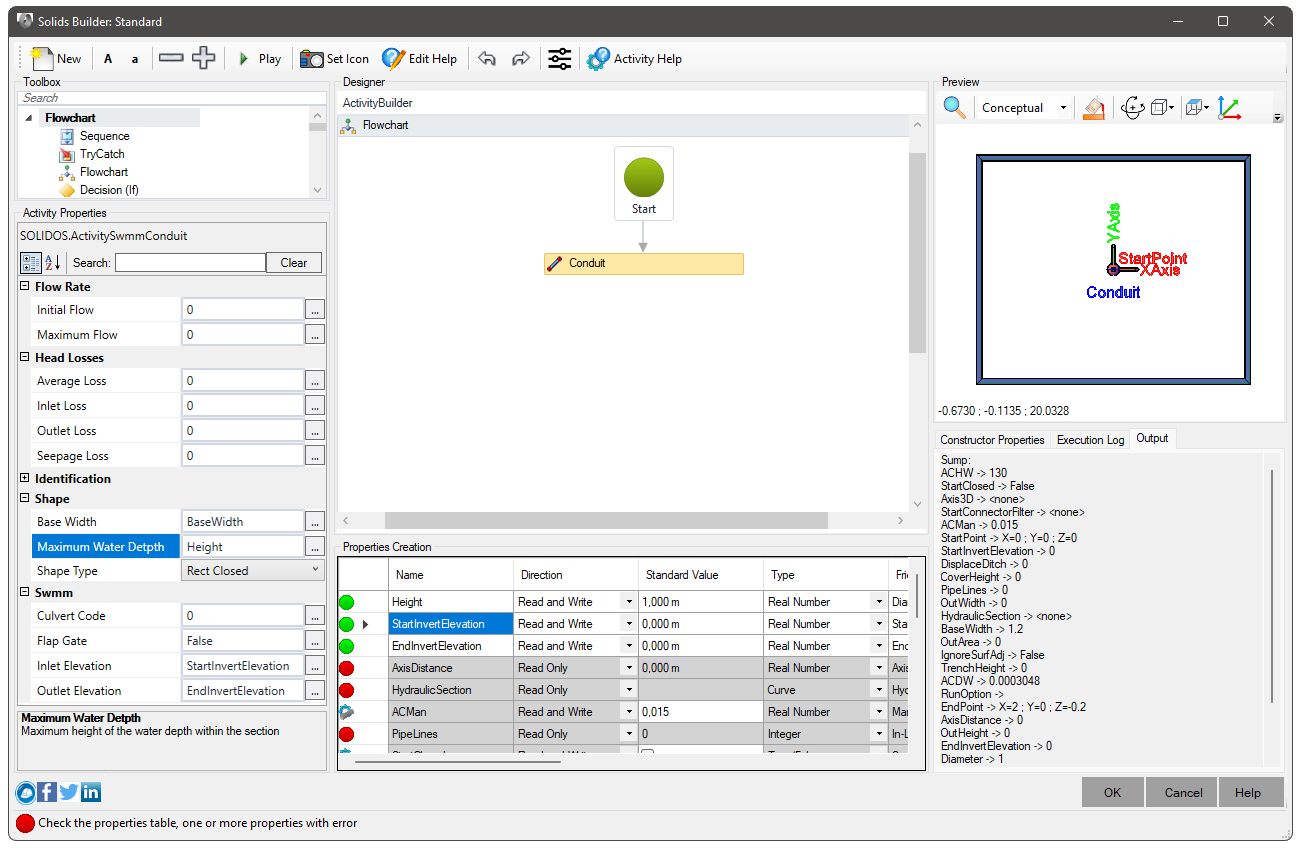Viewport: 1303px width, 850px height.
Task: Activate the orbit rotate tool in Preview
Action: 1132,107
